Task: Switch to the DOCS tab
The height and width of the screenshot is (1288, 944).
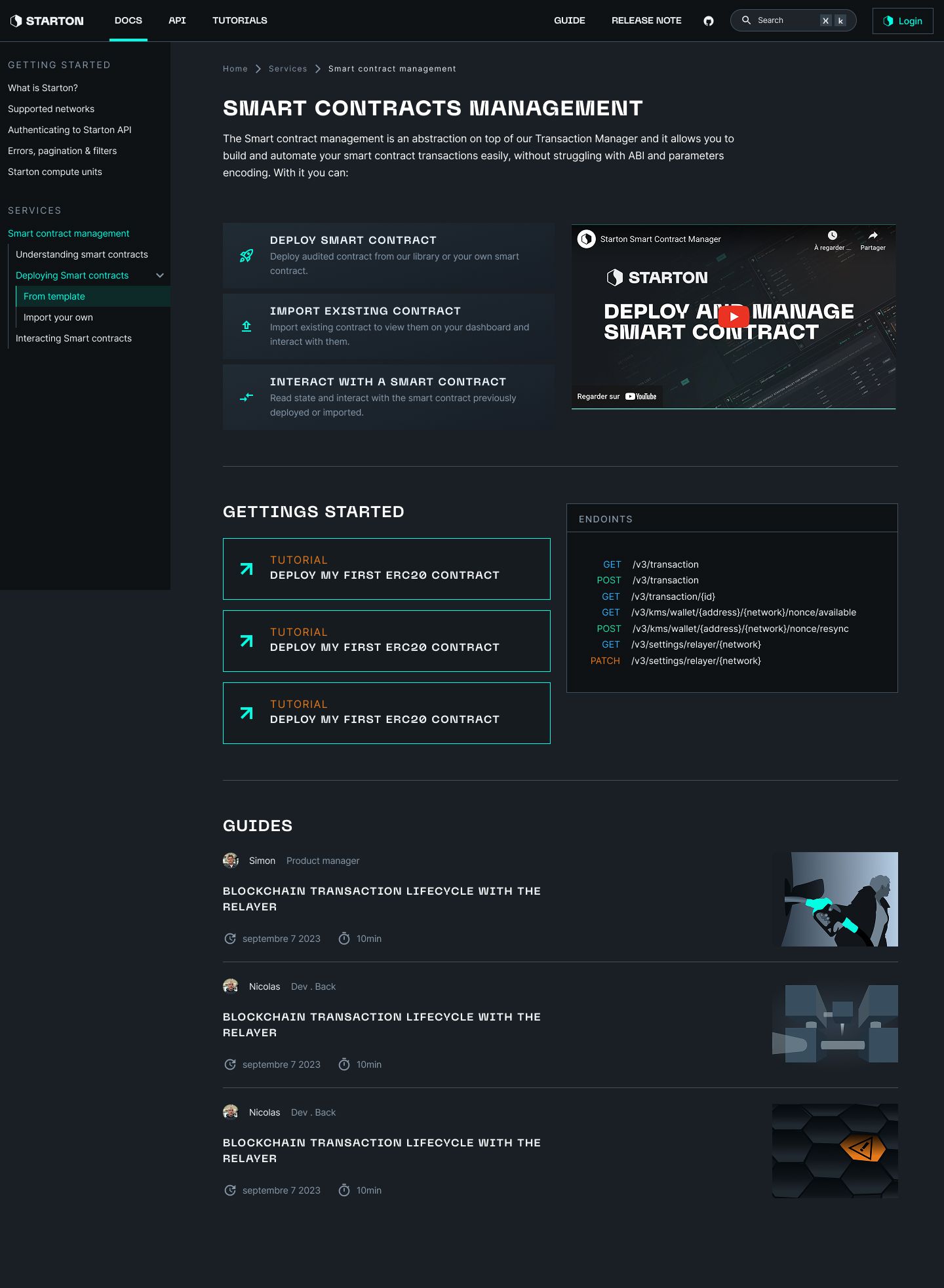Action: [128, 20]
